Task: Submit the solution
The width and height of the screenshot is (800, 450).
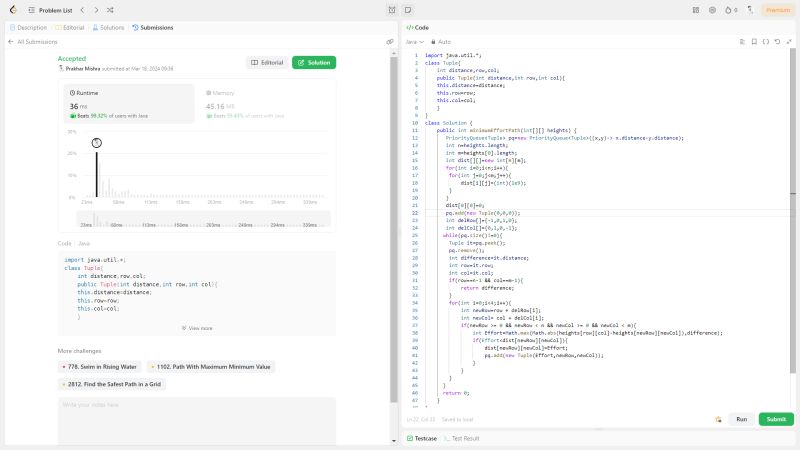Action: pos(776,419)
